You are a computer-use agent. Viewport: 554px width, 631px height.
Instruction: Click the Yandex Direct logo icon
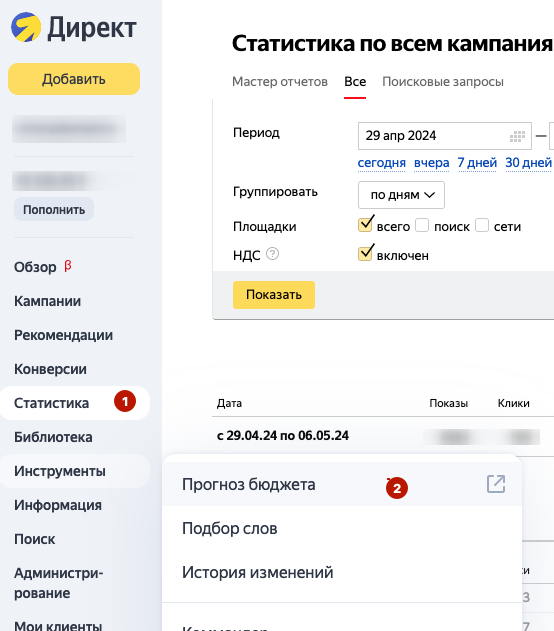pos(26,27)
